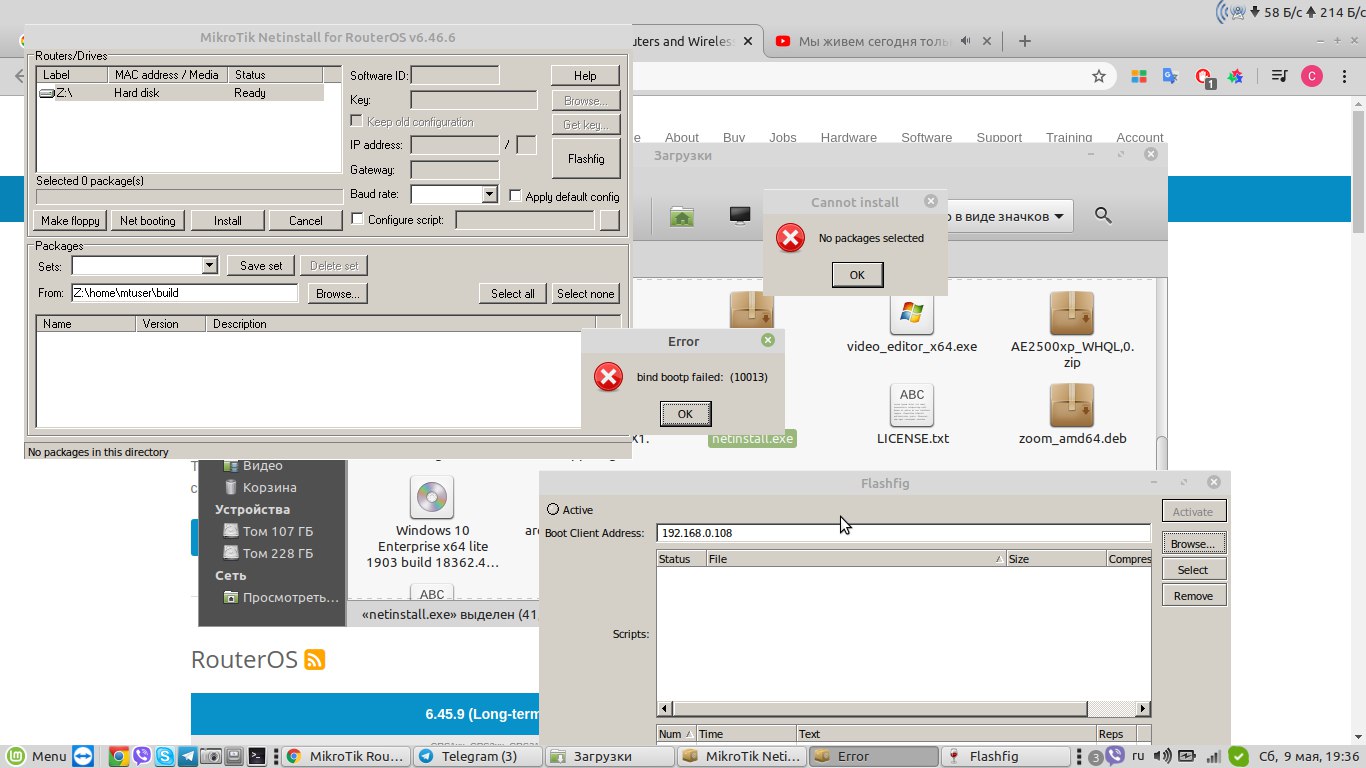Click the Save set button
Image resolution: width=1366 pixels, height=768 pixels.
(x=261, y=265)
